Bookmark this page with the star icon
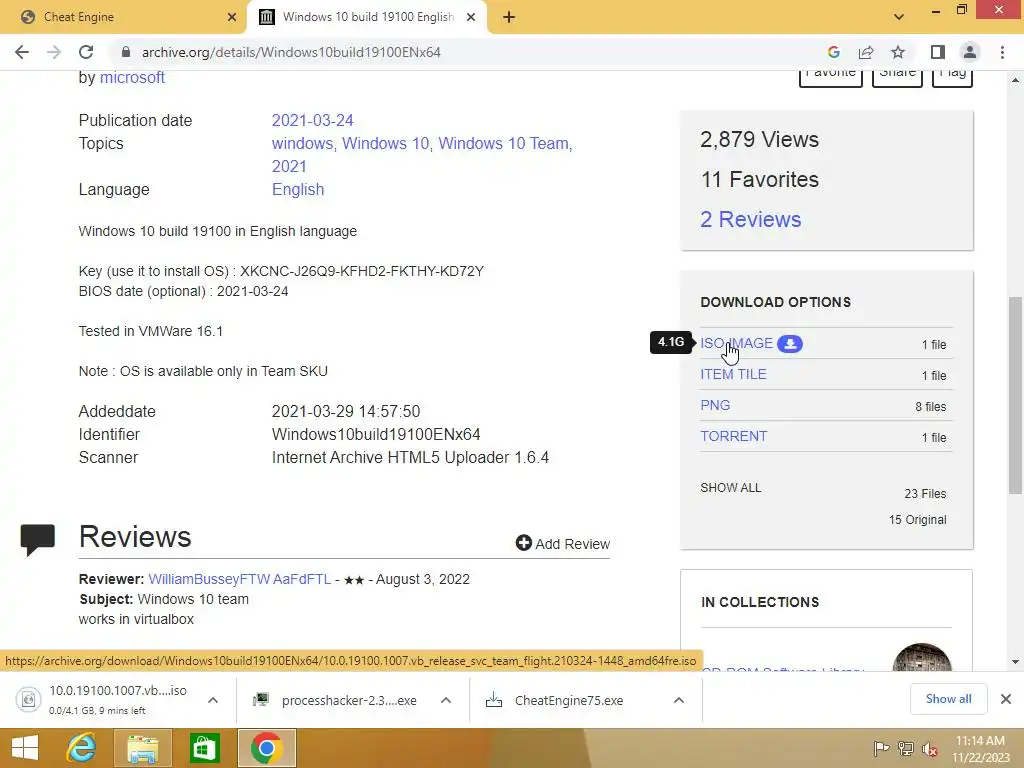This screenshot has height=768, width=1024. pos(898,52)
